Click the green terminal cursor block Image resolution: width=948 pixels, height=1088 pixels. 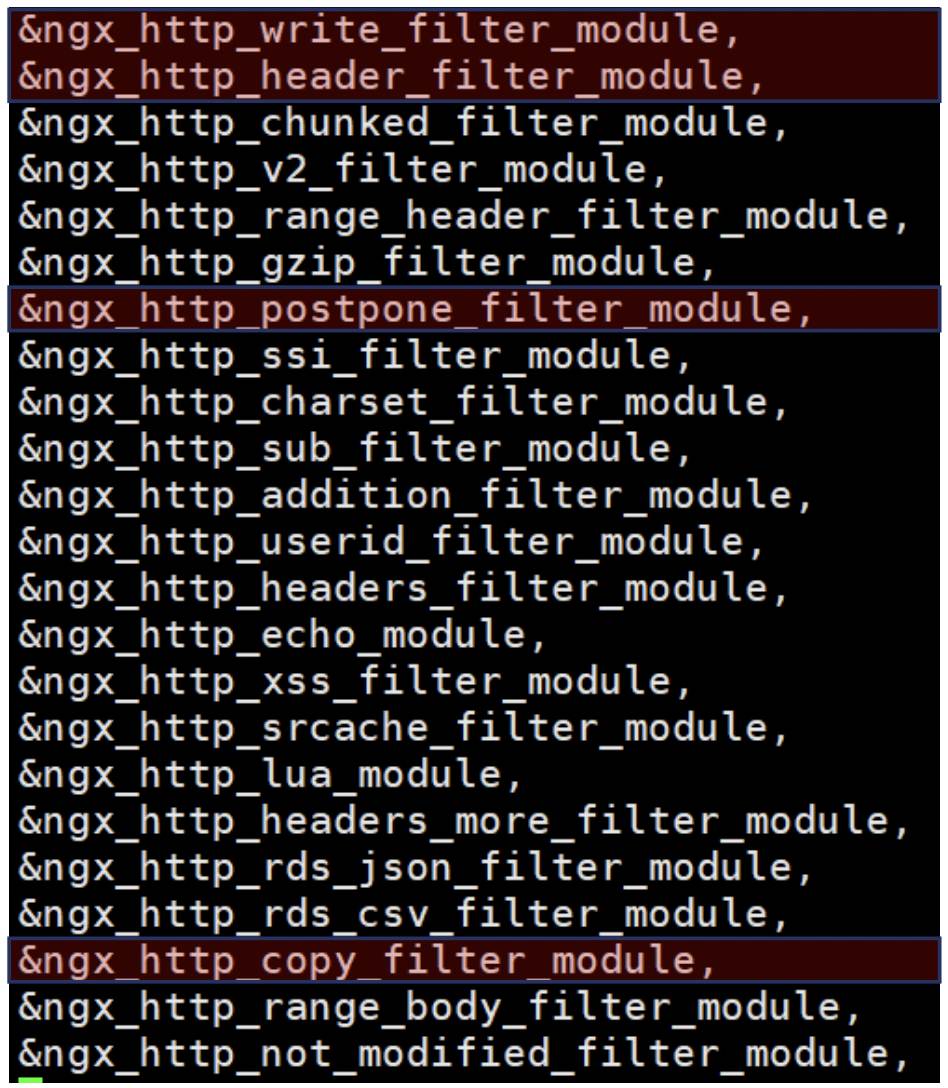pyautogui.click(x=30, y=1082)
